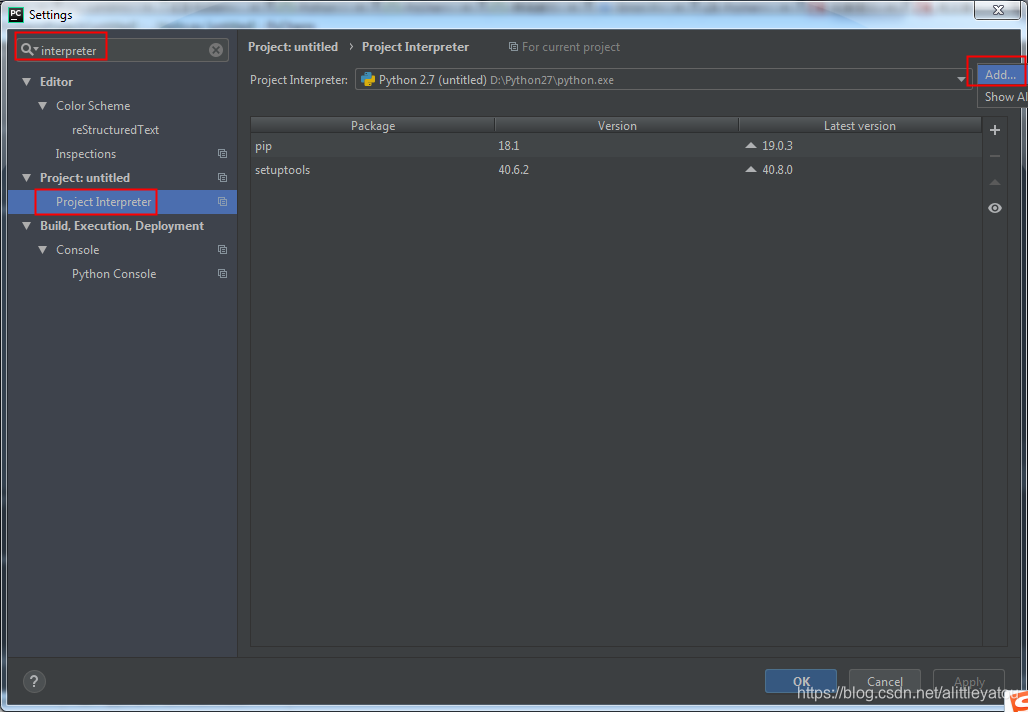
Task: Collapse Build, Execution, Deployment section
Action: point(26,226)
